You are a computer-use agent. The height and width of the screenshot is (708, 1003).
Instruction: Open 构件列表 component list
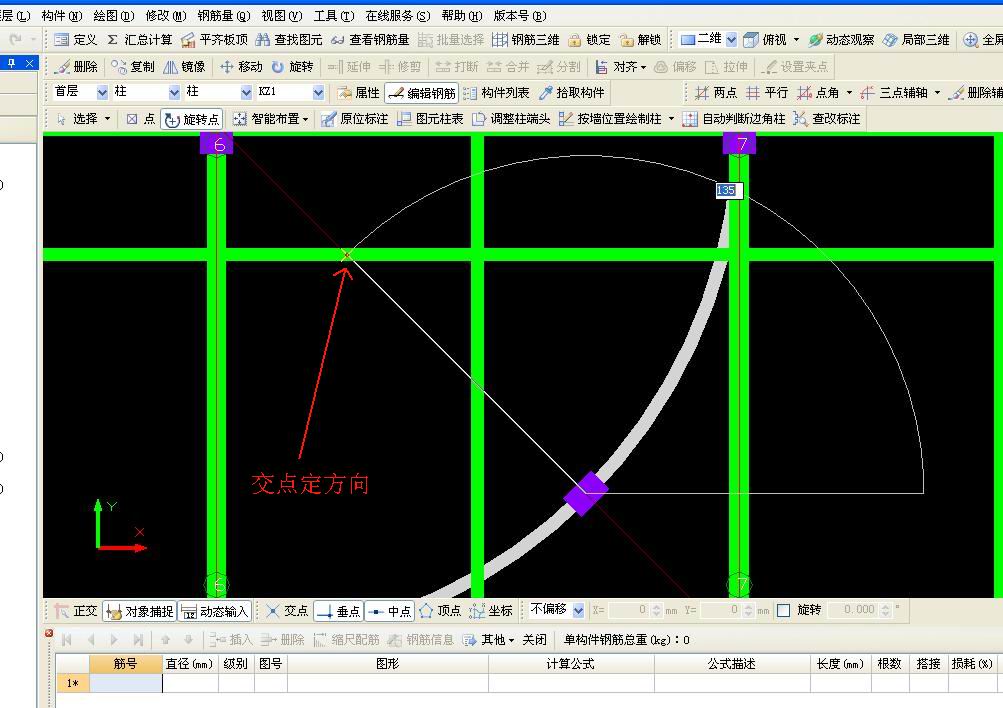pyautogui.click(x=496, y=93)
